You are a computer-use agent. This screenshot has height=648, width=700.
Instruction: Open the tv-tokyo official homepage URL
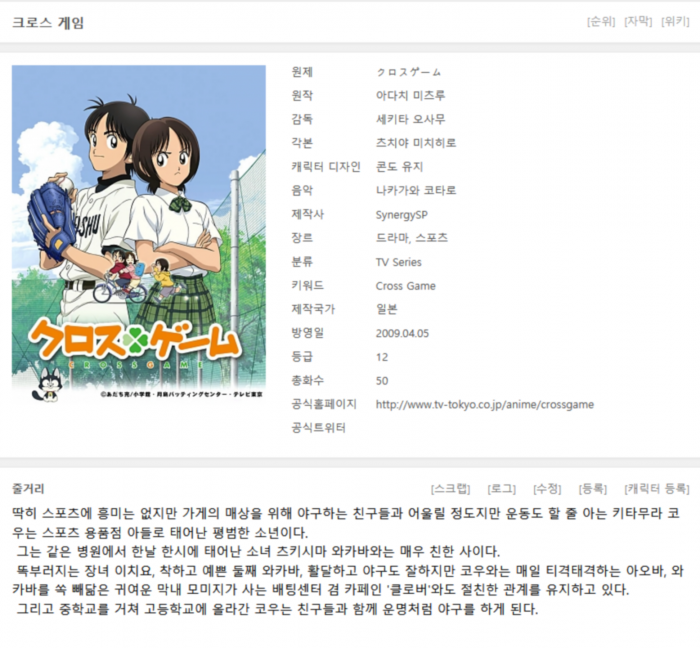coord(485,404)
